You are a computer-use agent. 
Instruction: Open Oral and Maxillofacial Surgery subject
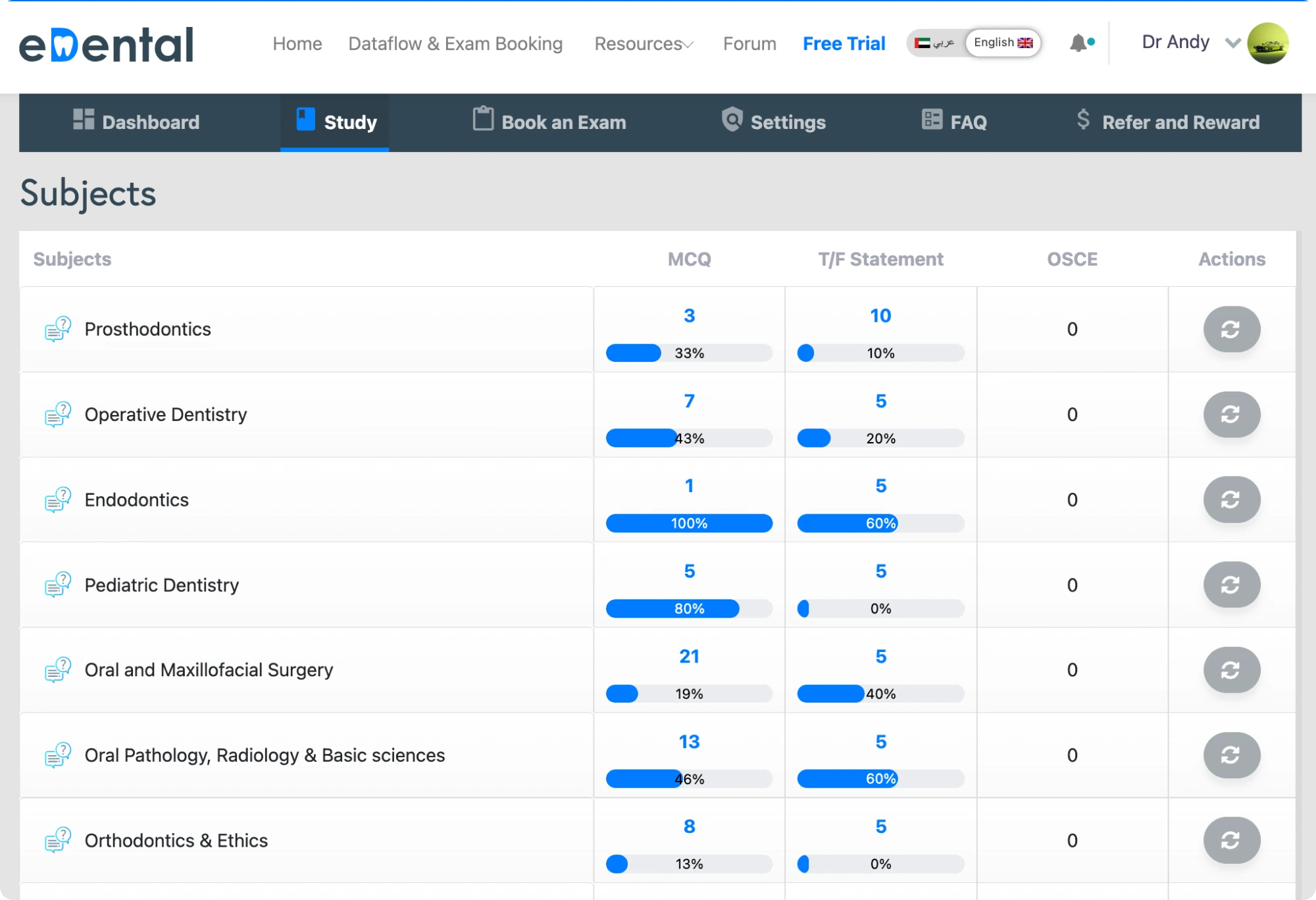tap(209, 670)
